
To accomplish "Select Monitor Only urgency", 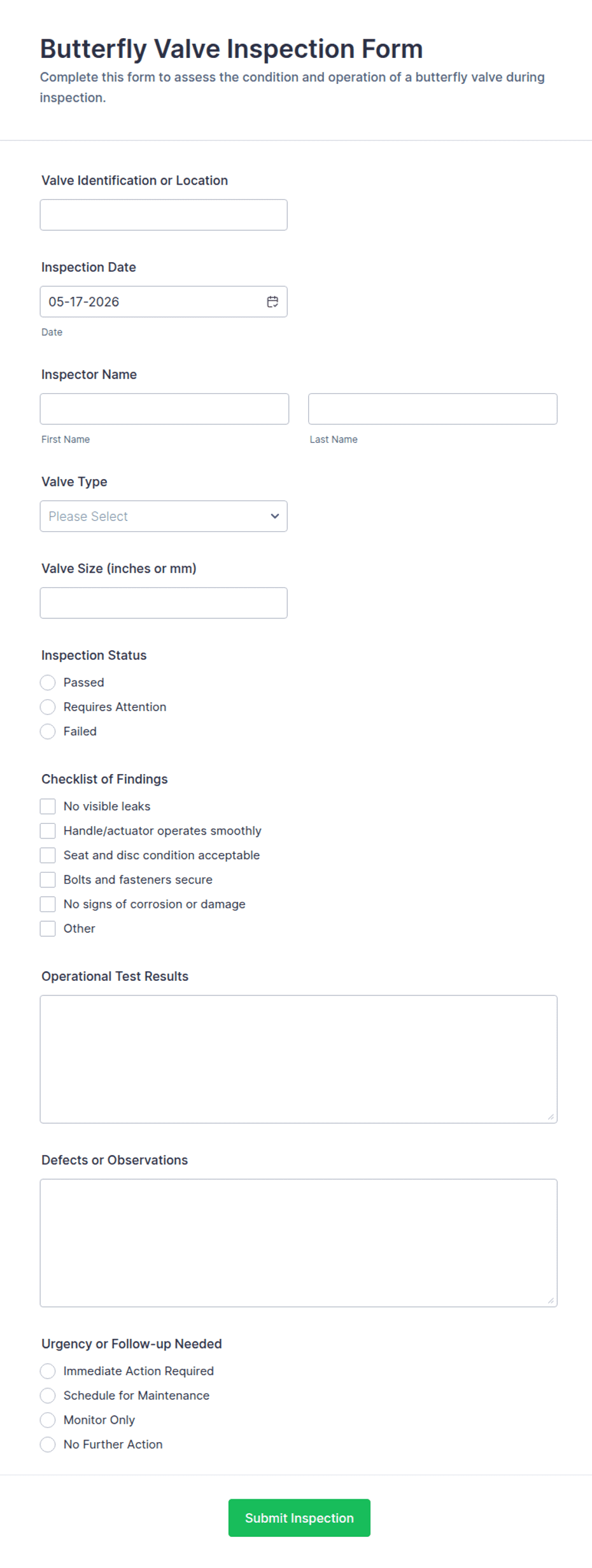I will click(x=48, y=1420).
